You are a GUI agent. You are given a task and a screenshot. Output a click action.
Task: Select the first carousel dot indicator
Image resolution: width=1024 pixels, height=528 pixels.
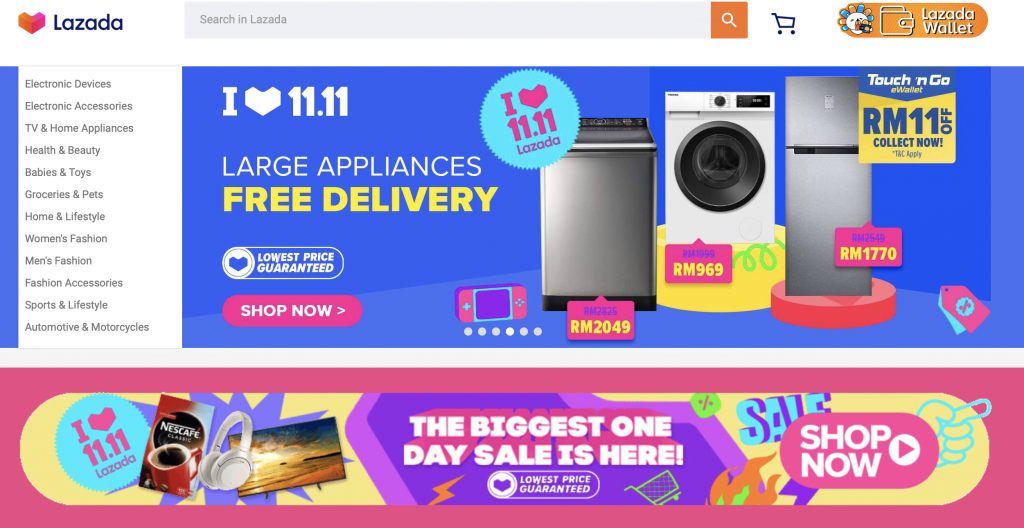tap(468, 331)
